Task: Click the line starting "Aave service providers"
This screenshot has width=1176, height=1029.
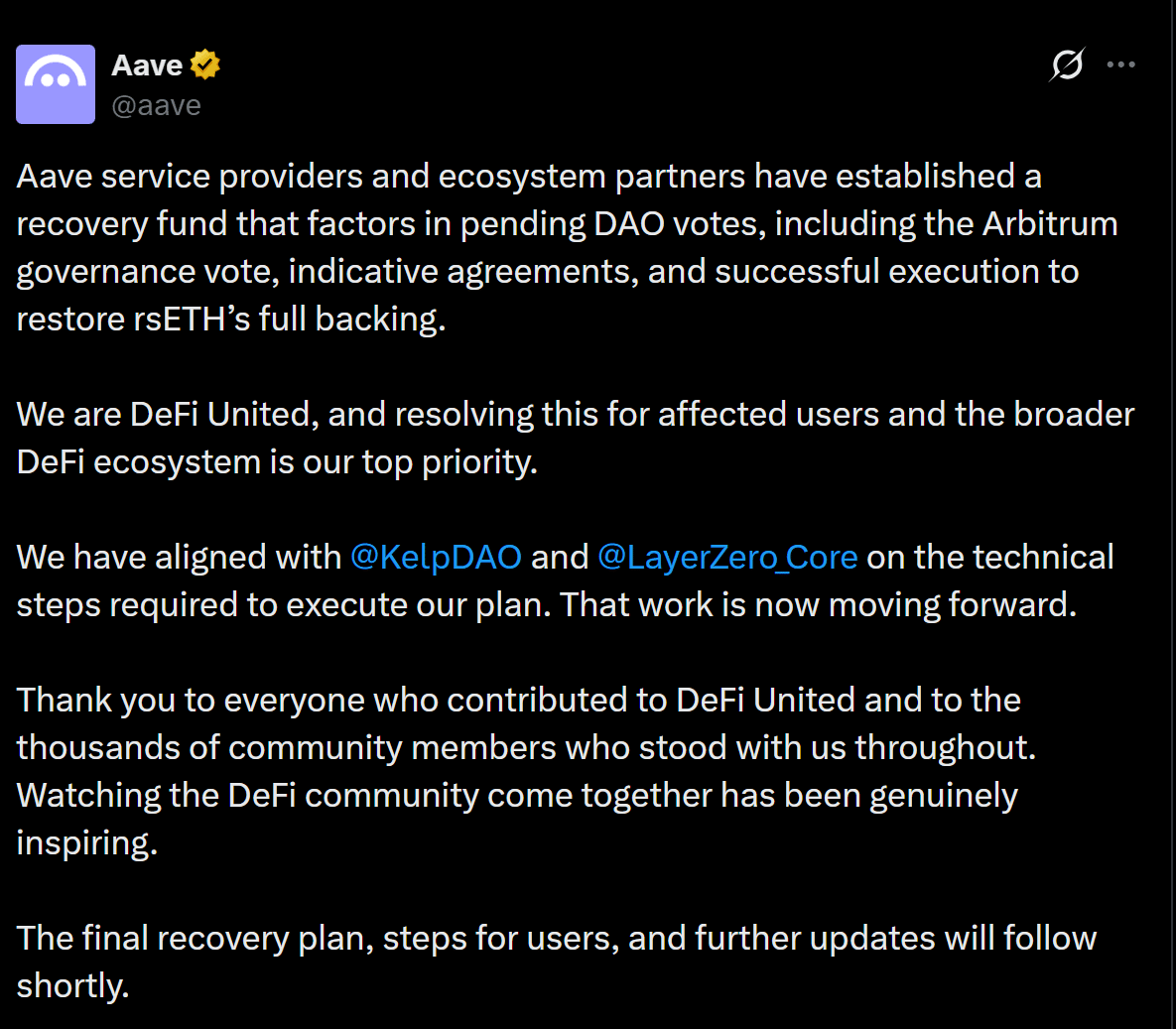Action: (x=528, y=177)
